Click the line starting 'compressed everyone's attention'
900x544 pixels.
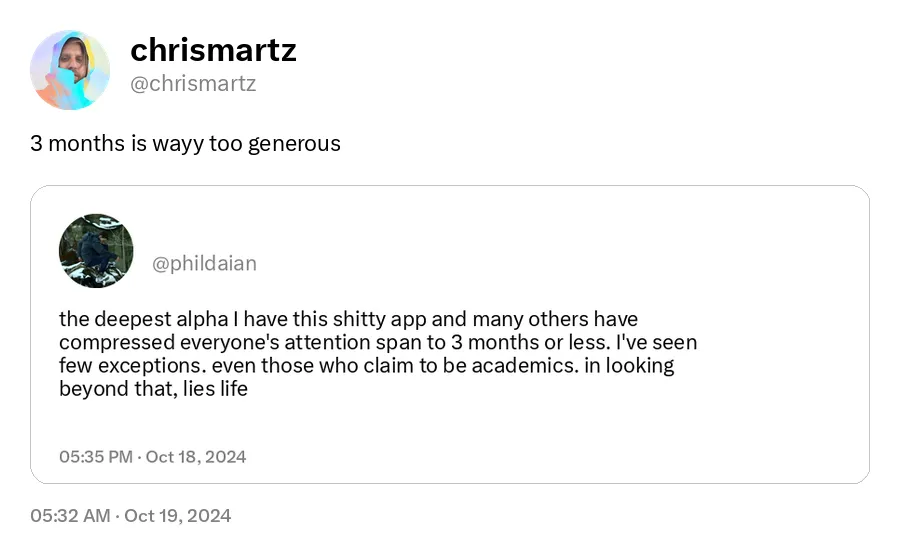pyautogui.click(x=378, y=343)
